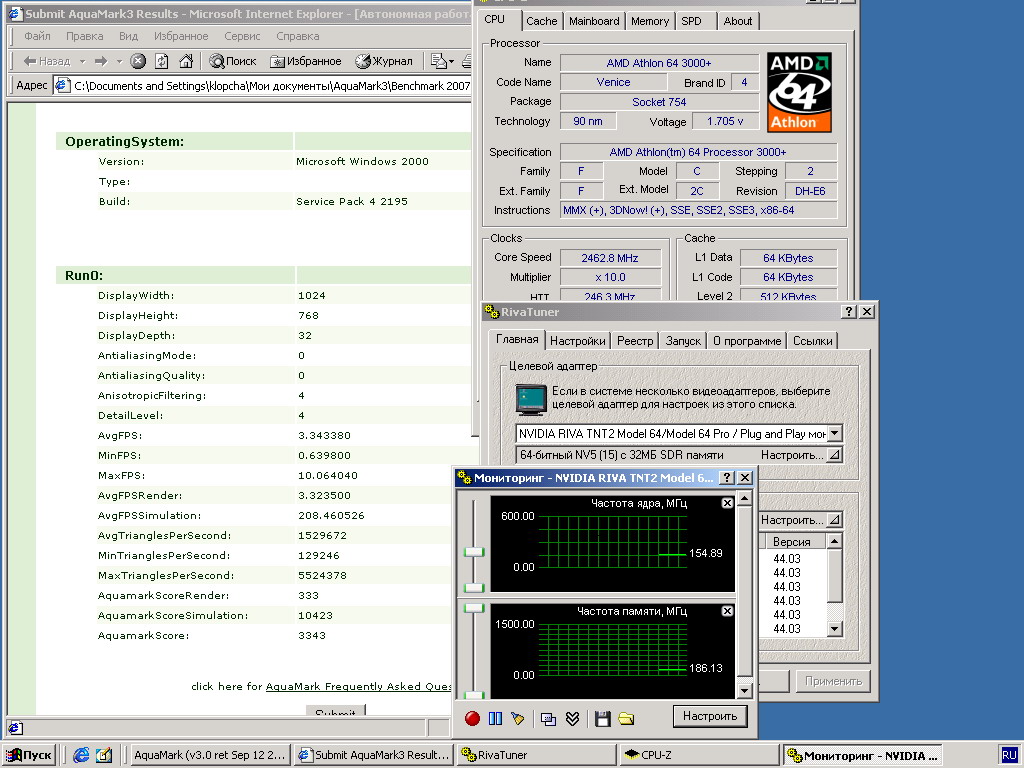Switch to CPU-Z taskbar button
This screenshot has height=768, width=1024.
pos(699,755)
